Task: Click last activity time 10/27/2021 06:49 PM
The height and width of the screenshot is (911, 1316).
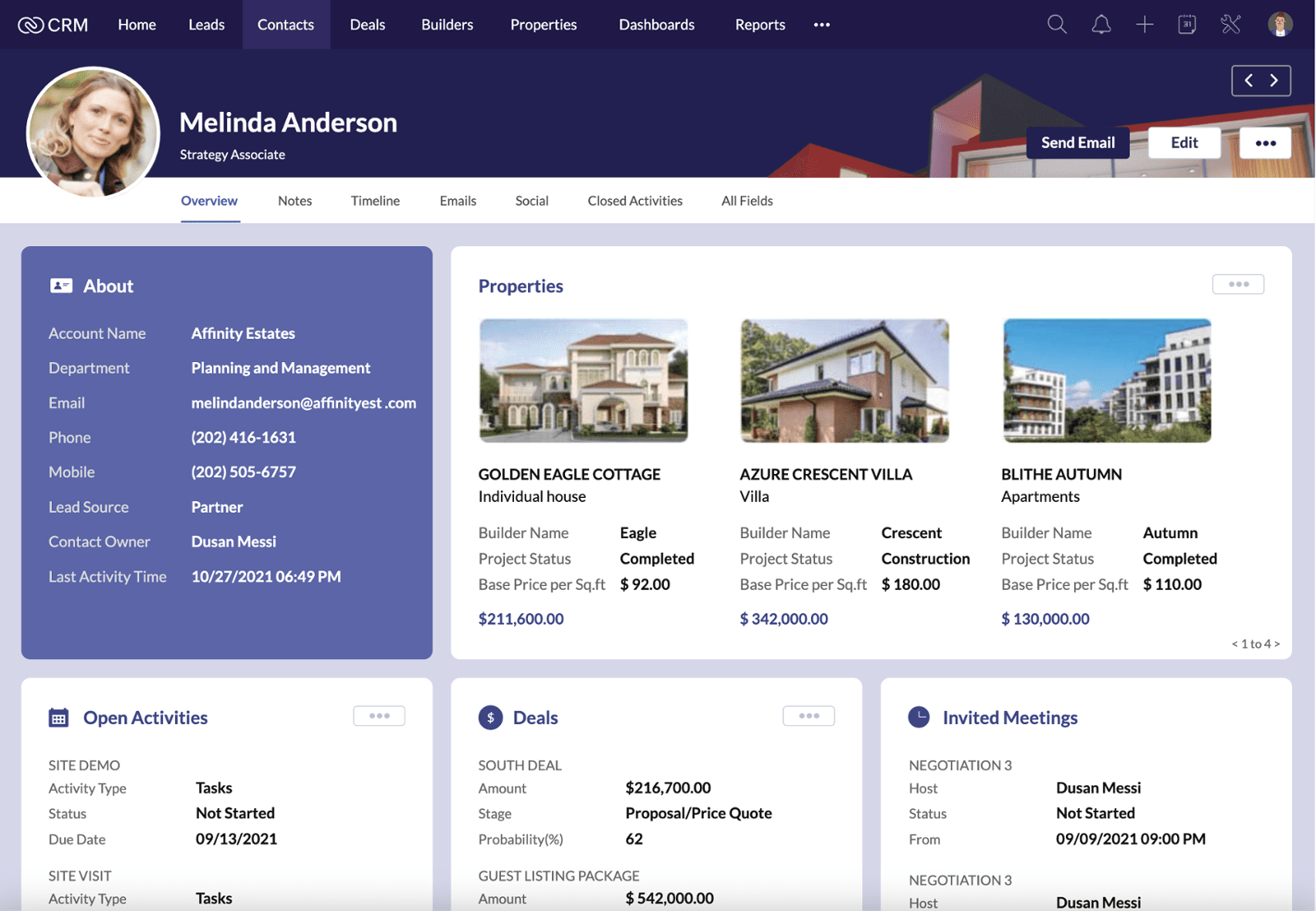Action: pyautogui.click(x=266, y=577)
